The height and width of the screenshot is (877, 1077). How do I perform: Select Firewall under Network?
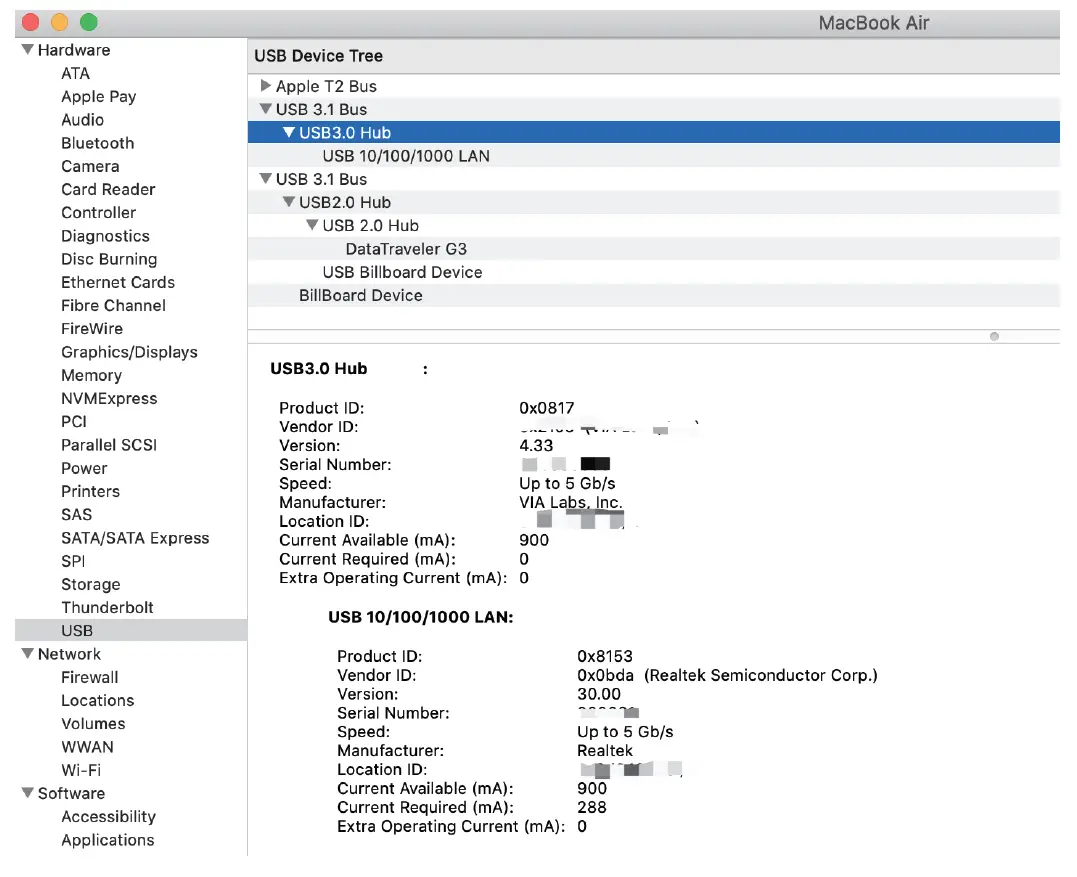[x=90, y=677]
